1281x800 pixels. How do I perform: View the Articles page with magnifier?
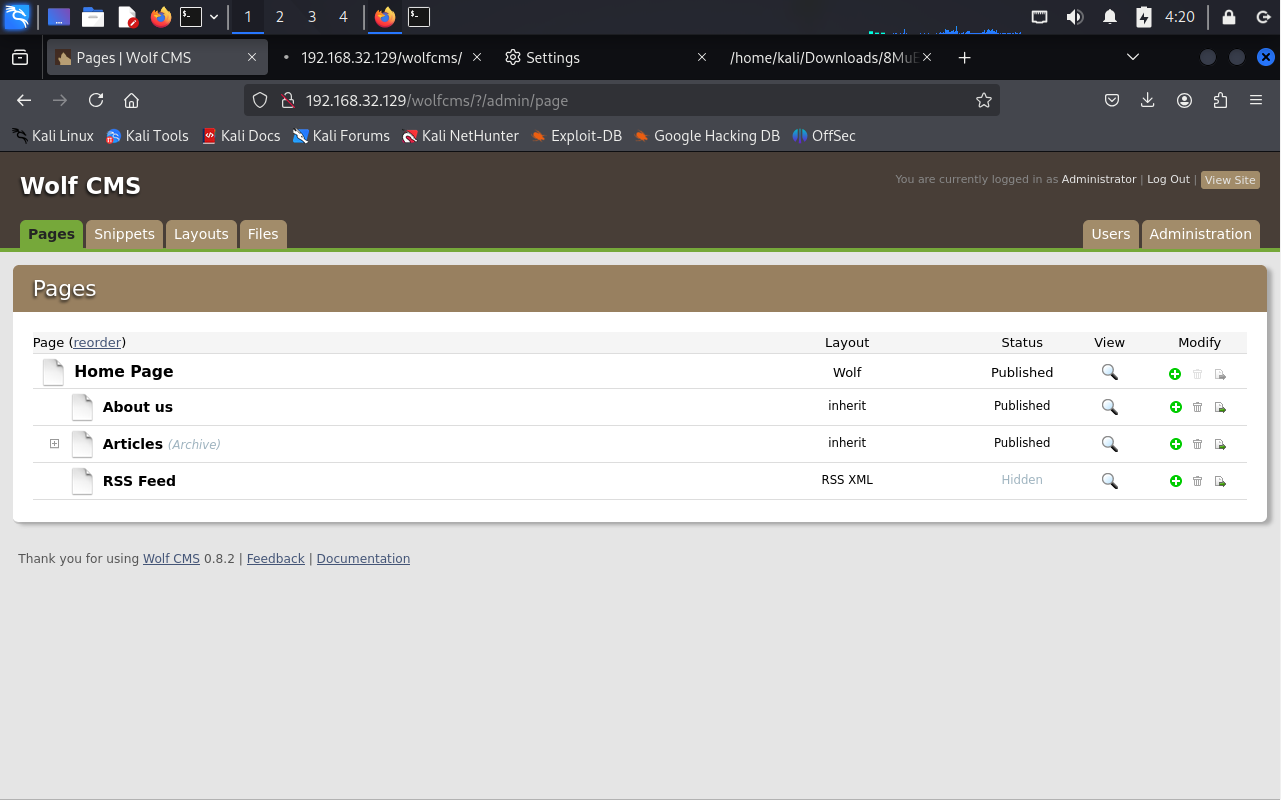1109,444
